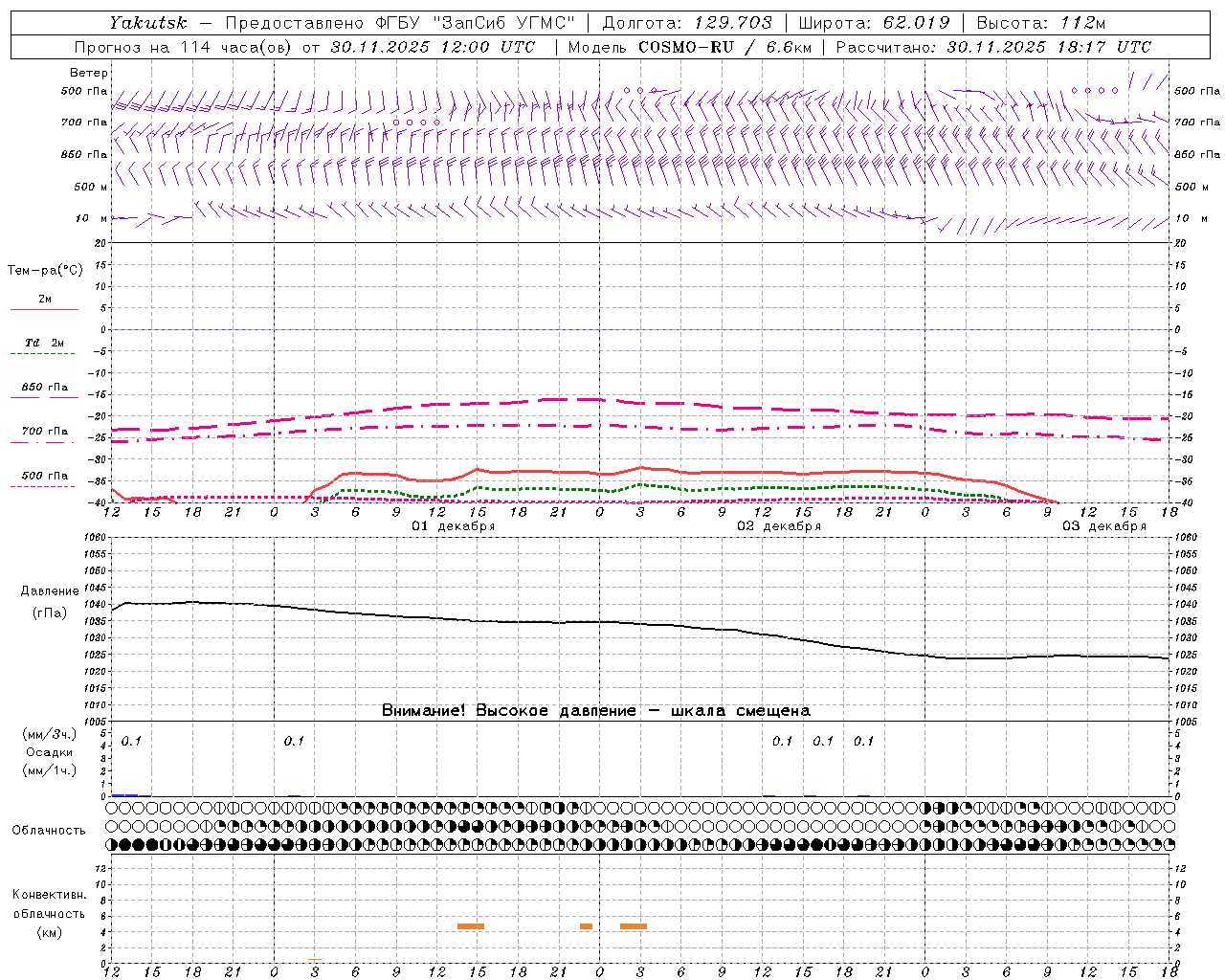The height and width of the screenshot is (980, 1225).
Task: Click the "Тем-ра(°C)" temperature axis label
Action: pyautogui.click(x=45, y=271)
